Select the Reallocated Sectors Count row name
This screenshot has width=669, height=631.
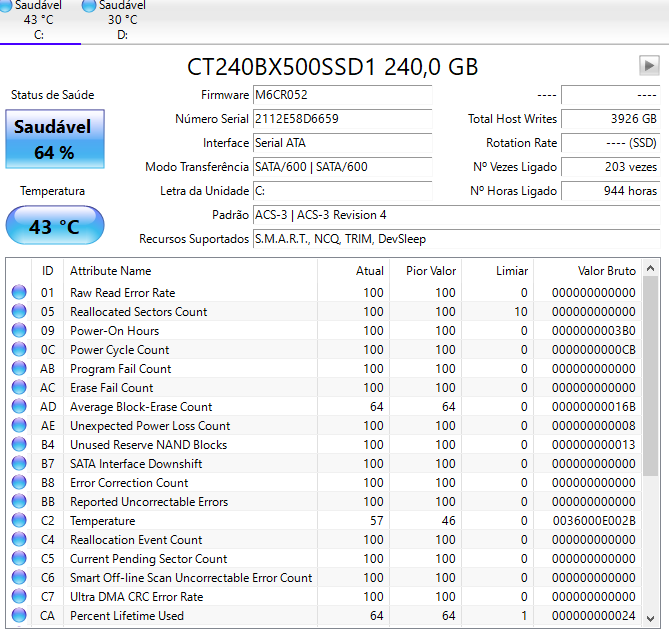138,312
